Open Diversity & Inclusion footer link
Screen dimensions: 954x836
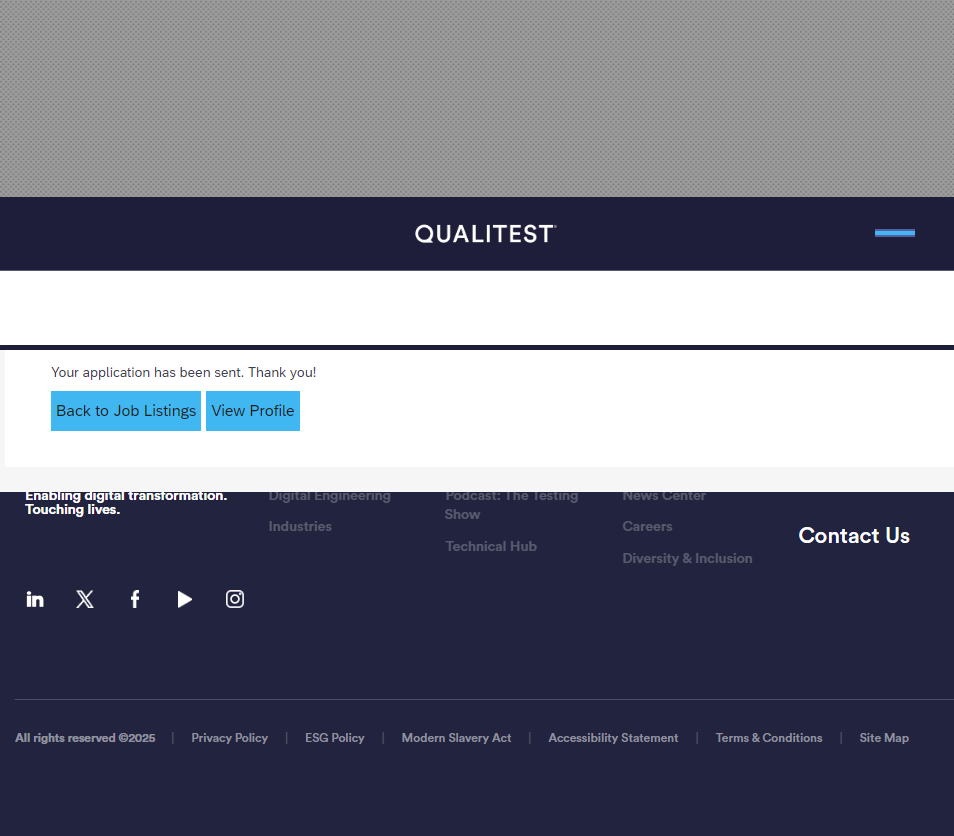click(x=687, y=558)
